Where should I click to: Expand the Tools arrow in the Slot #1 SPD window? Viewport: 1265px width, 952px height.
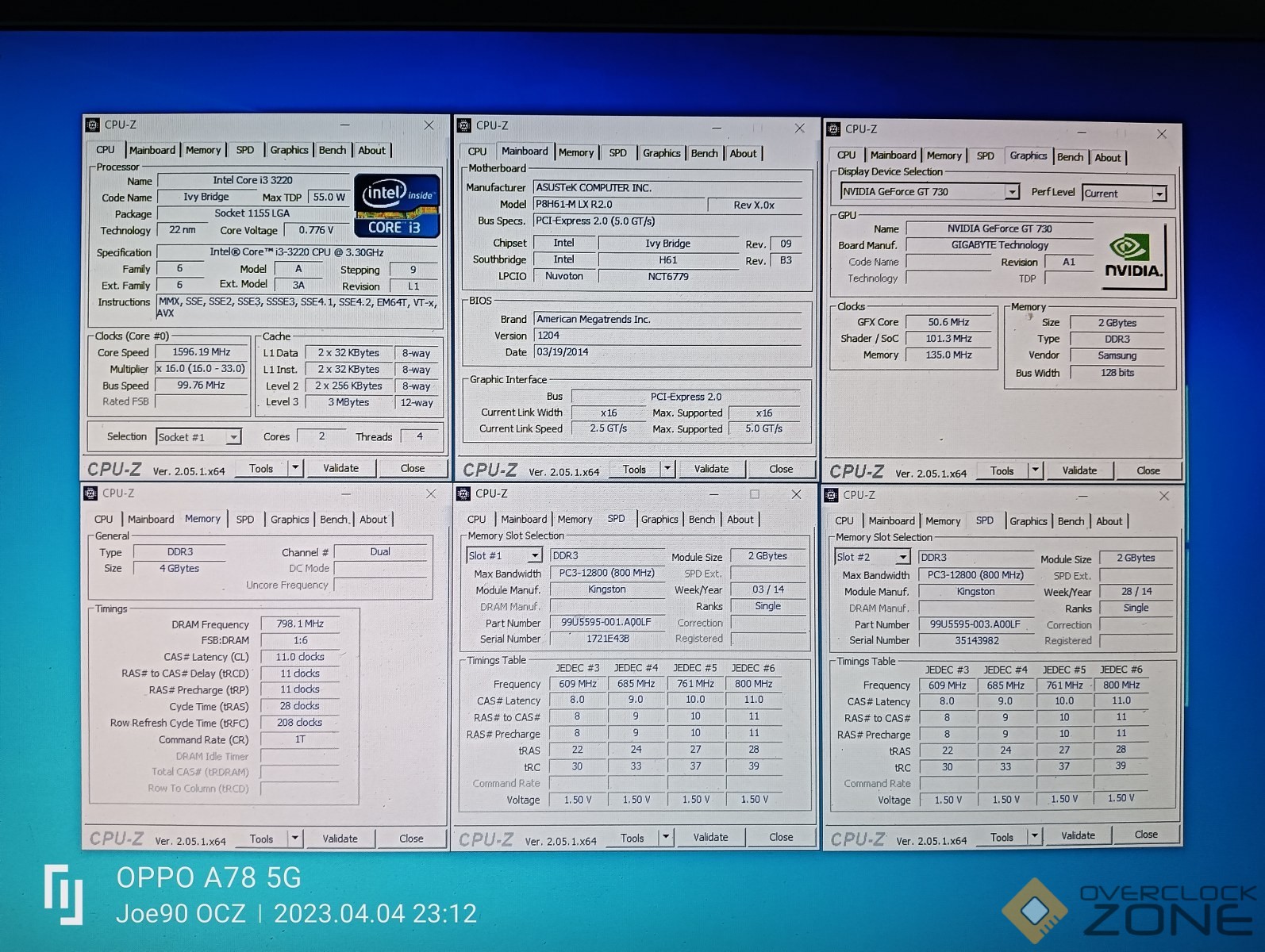pyautogui.click(x=666, y=838)
